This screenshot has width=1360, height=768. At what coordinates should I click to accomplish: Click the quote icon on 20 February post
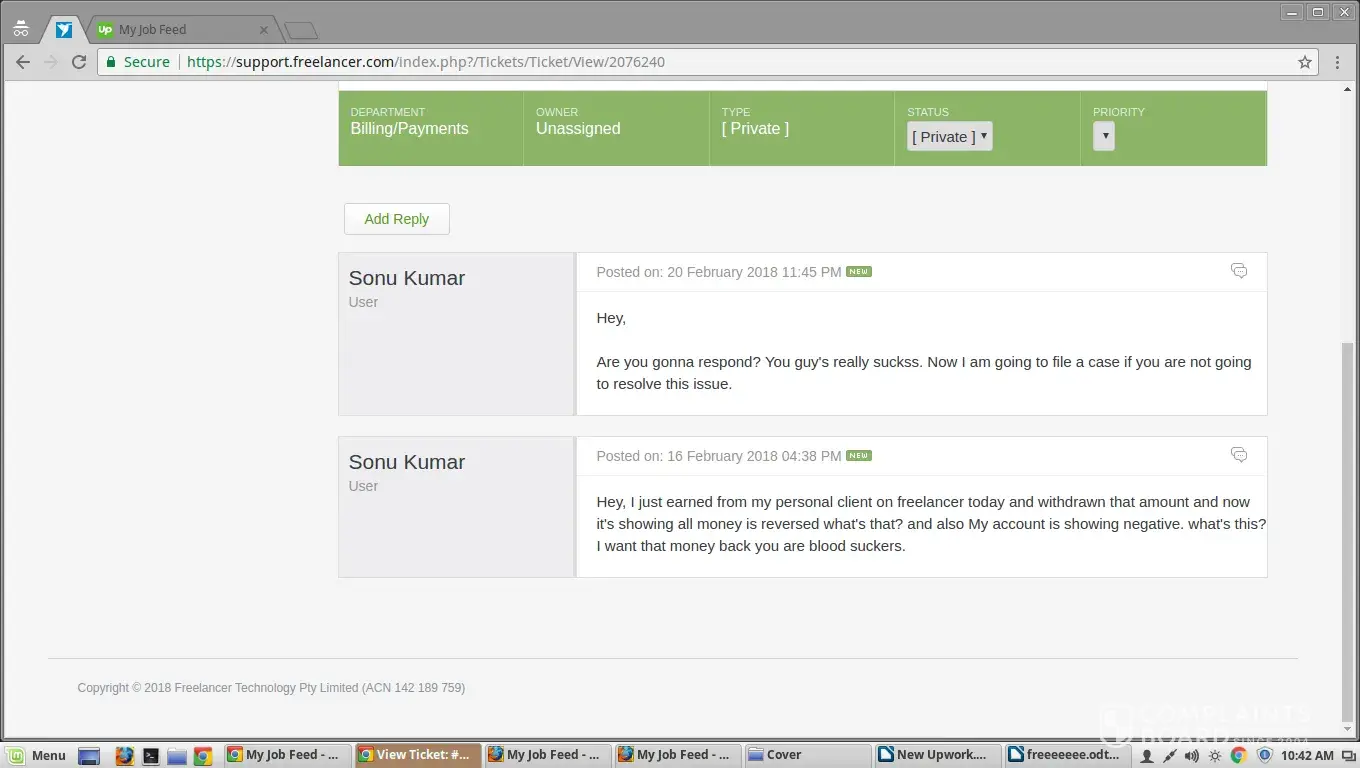pyautogui.click(x=1238, y=271)
